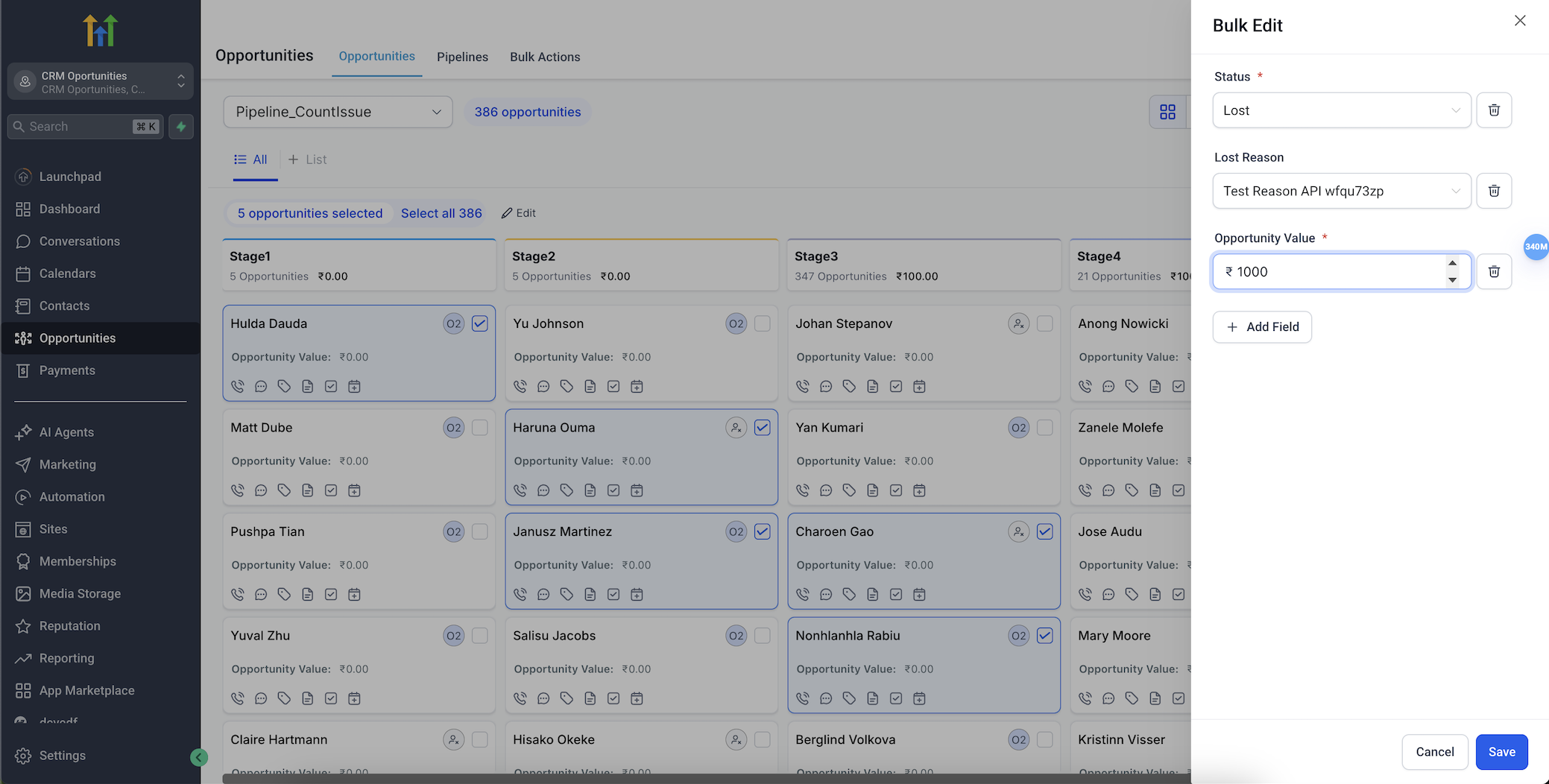The height and width of the screenshot is (784, 1549).
Task: Open notes icon on Haruna Ouma card
Action: (x=590, y=490)
